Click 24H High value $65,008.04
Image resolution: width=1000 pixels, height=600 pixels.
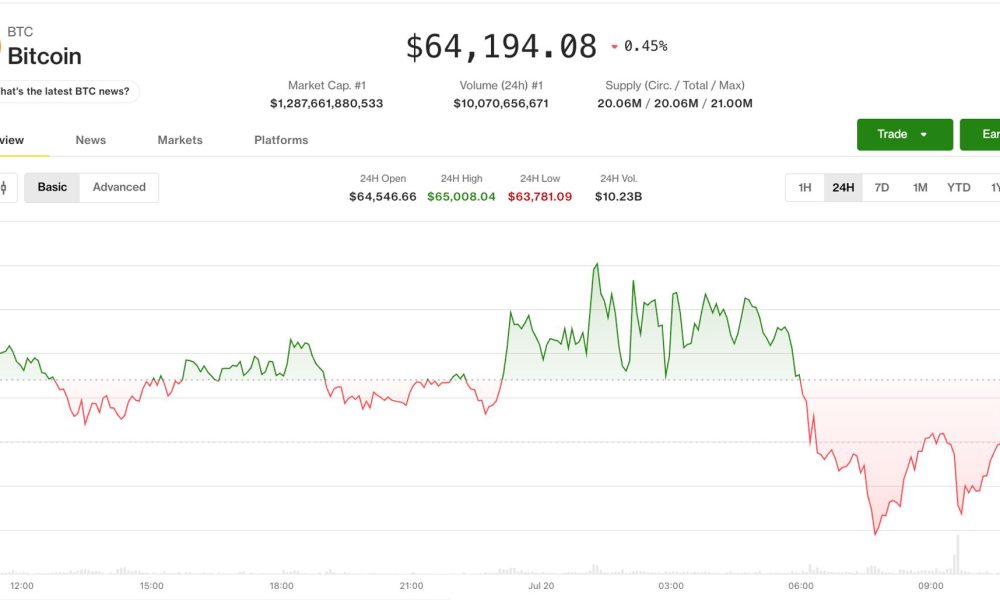coord(461,196)
